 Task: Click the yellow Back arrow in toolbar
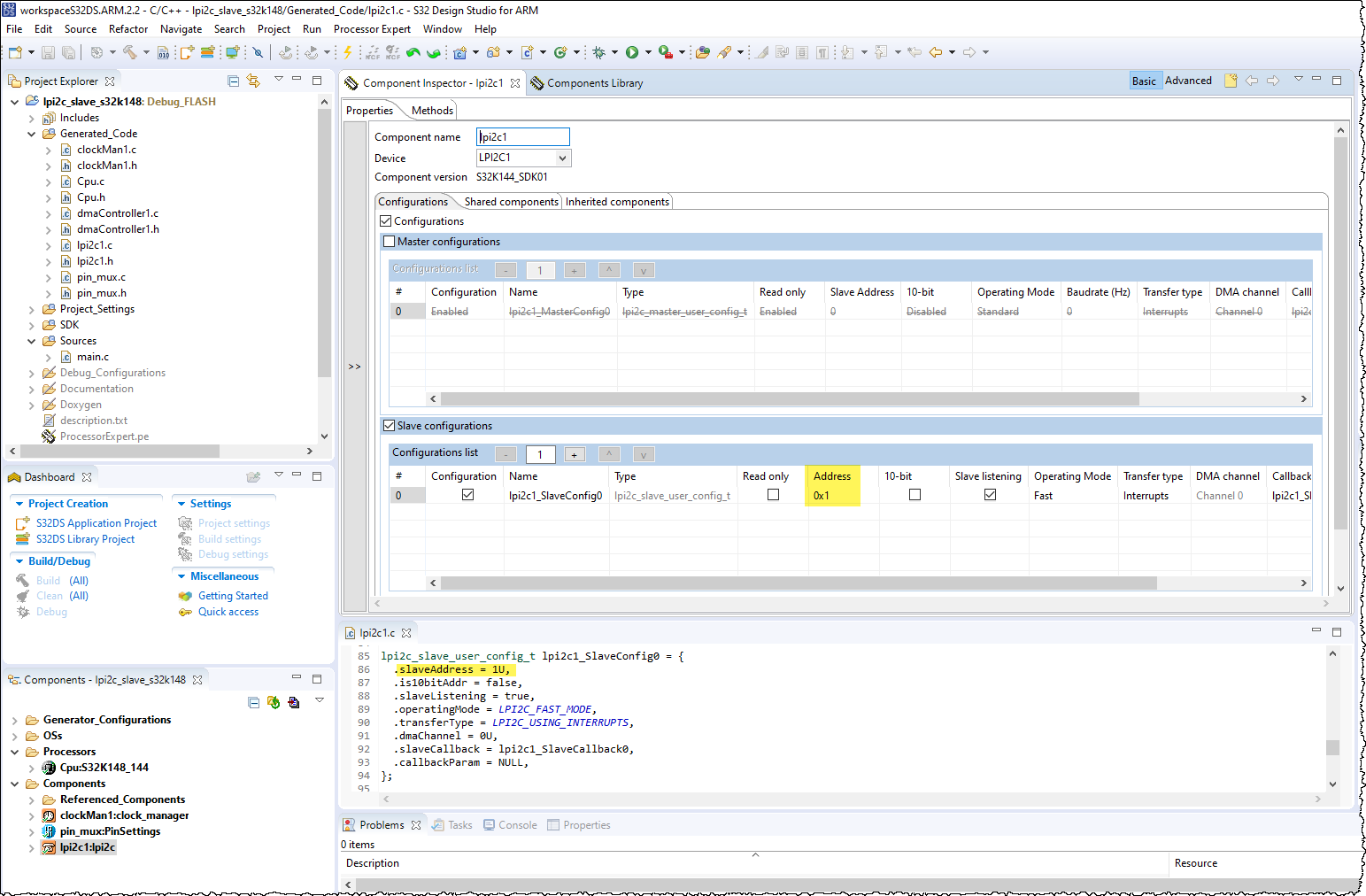[x=935, y=53]
